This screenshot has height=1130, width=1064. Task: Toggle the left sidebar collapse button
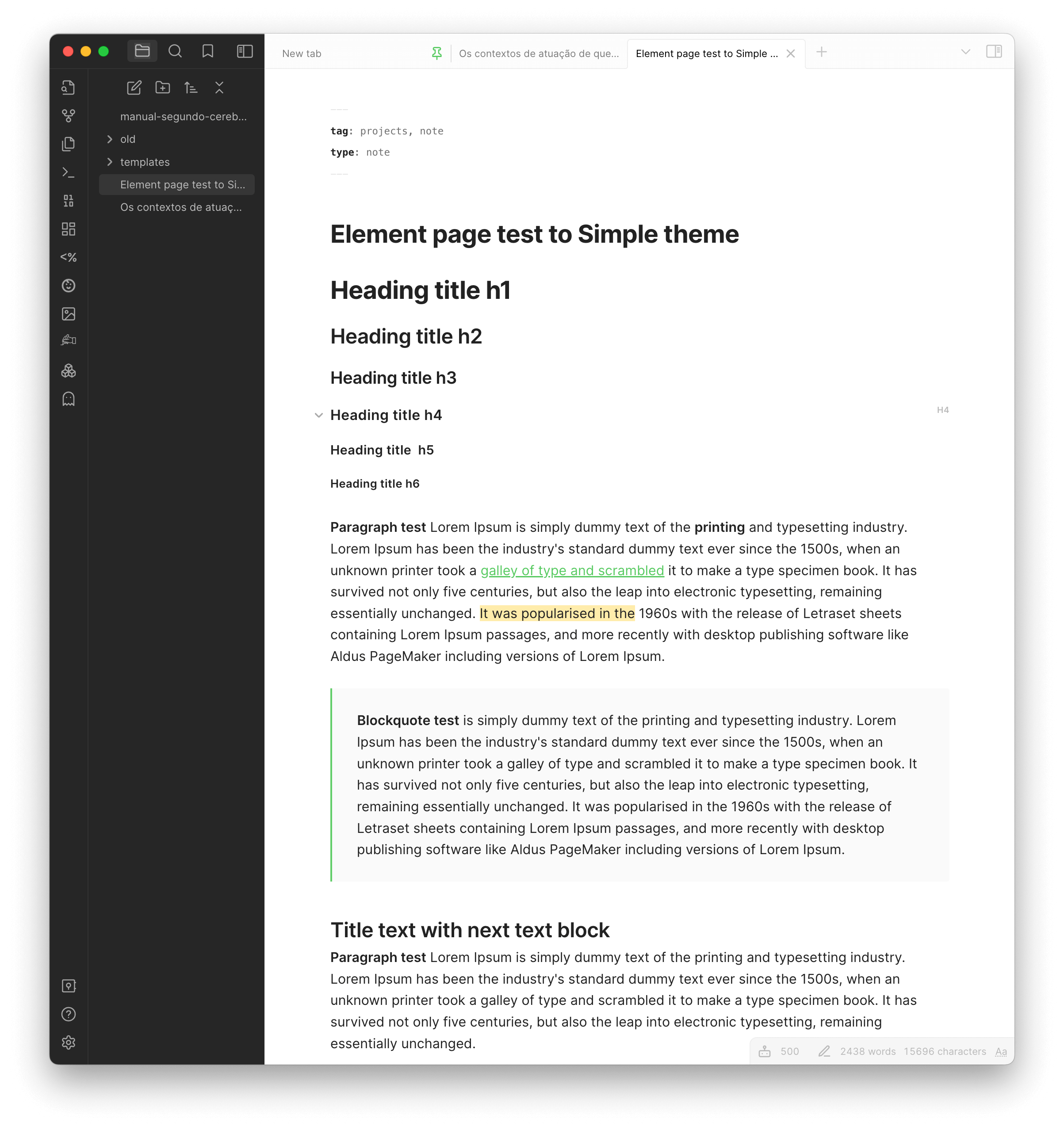(245, 52)
